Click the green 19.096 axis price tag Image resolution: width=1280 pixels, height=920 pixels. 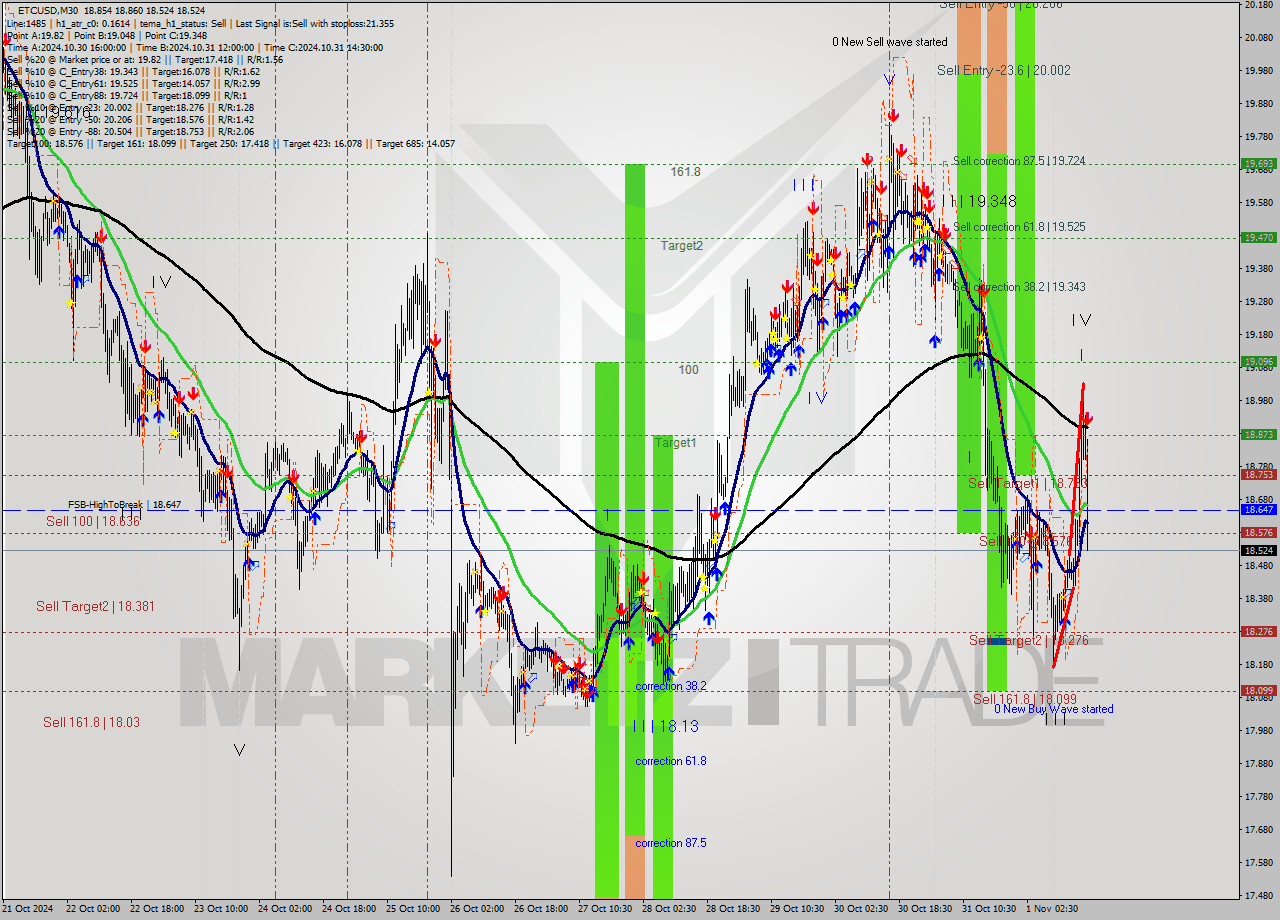[1258, 361]
